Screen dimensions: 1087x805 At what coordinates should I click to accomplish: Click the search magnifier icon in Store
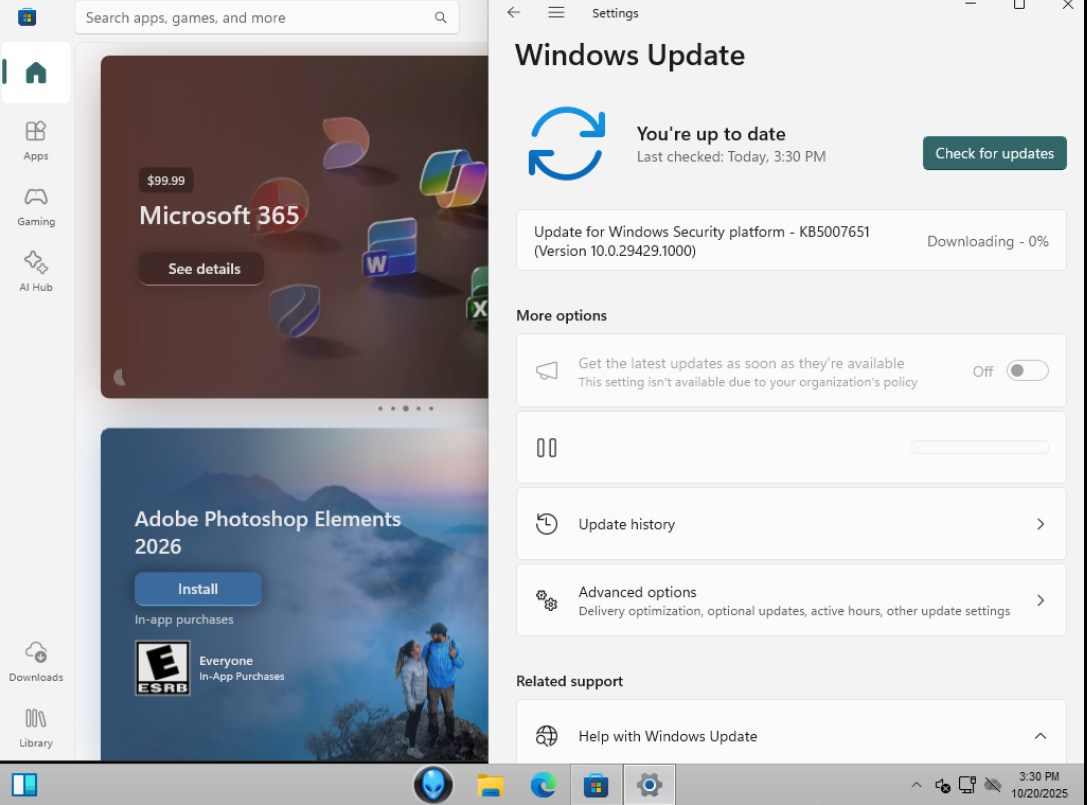440,18
